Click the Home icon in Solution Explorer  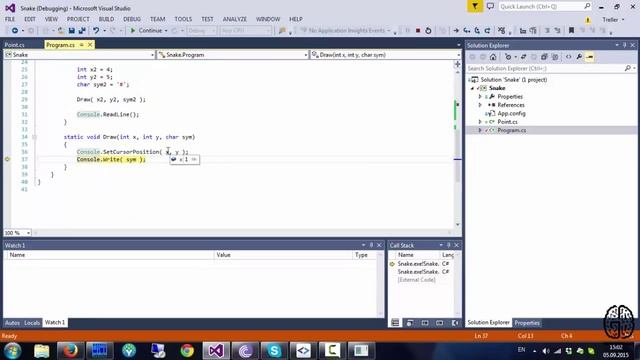click(493, 57)
